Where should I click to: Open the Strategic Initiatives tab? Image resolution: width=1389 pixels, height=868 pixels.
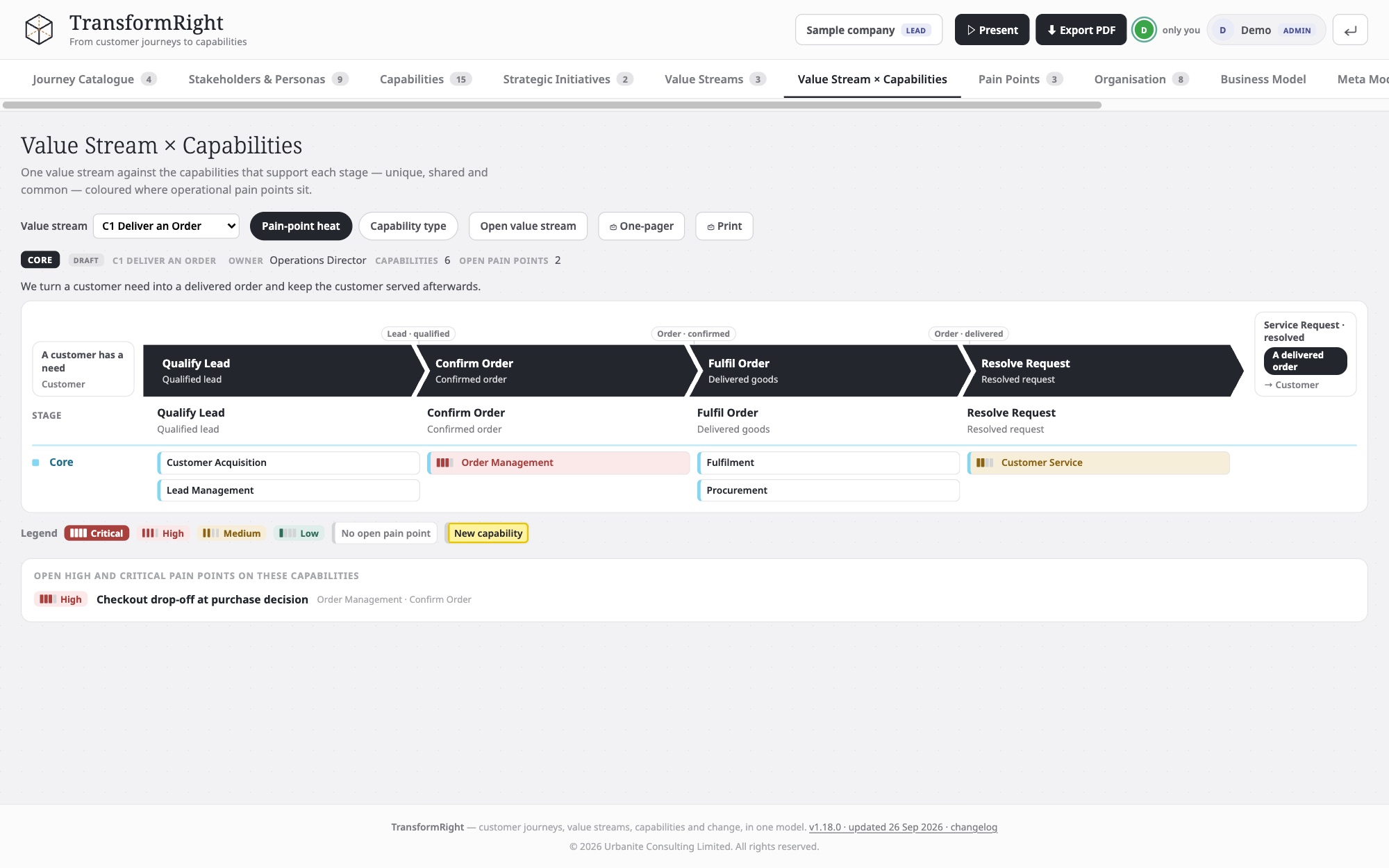tap(567, 79)
